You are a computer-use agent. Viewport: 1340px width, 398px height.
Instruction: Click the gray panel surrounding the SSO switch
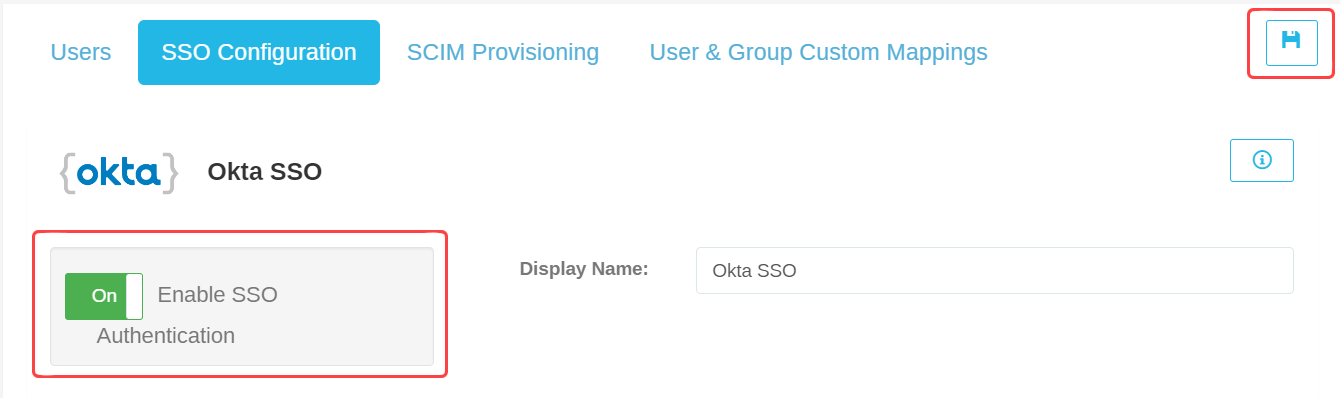[x=242, y=306]
